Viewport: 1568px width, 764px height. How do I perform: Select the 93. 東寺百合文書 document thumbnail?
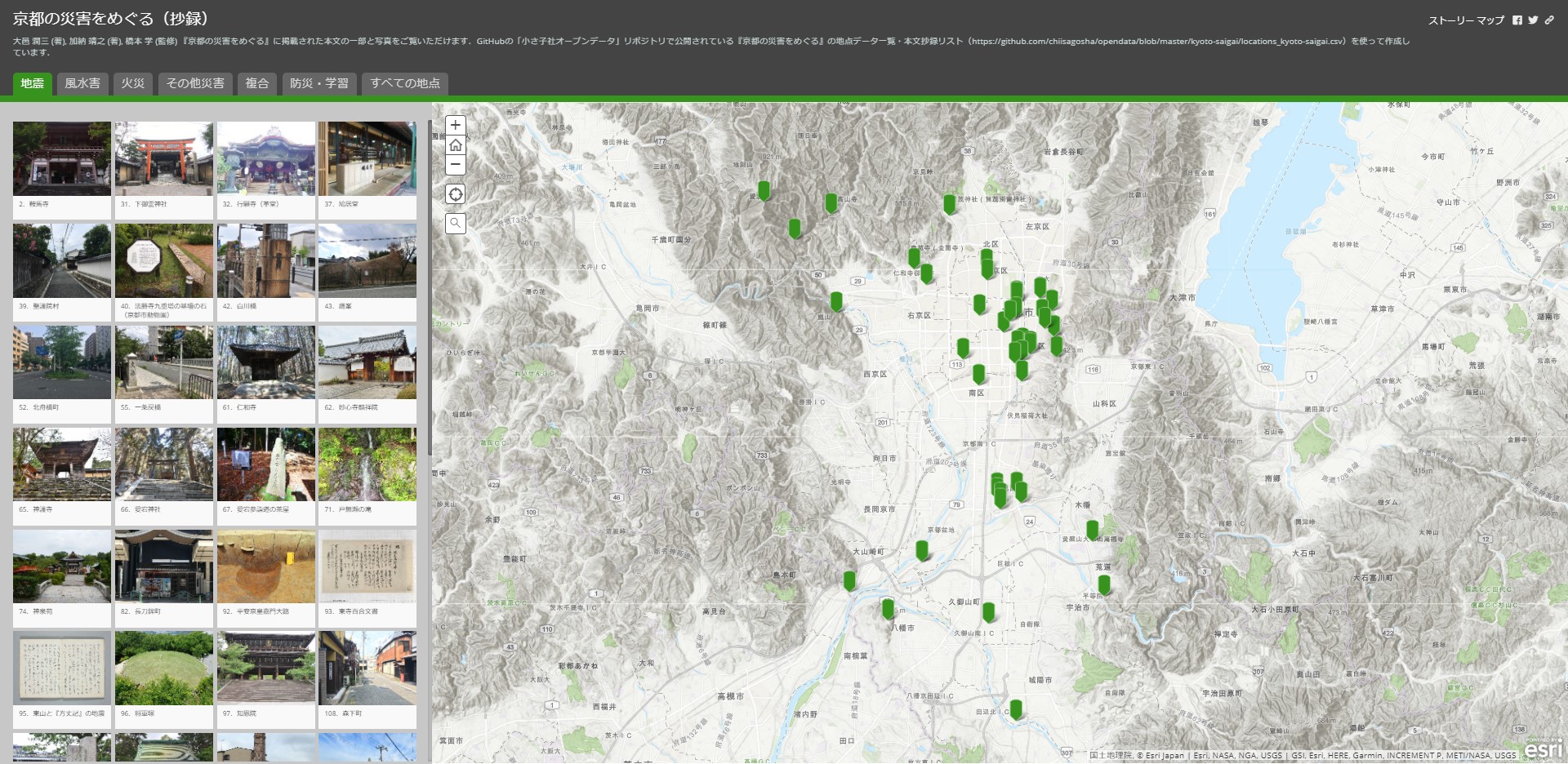pyautogui.click(x=367, y=566)
